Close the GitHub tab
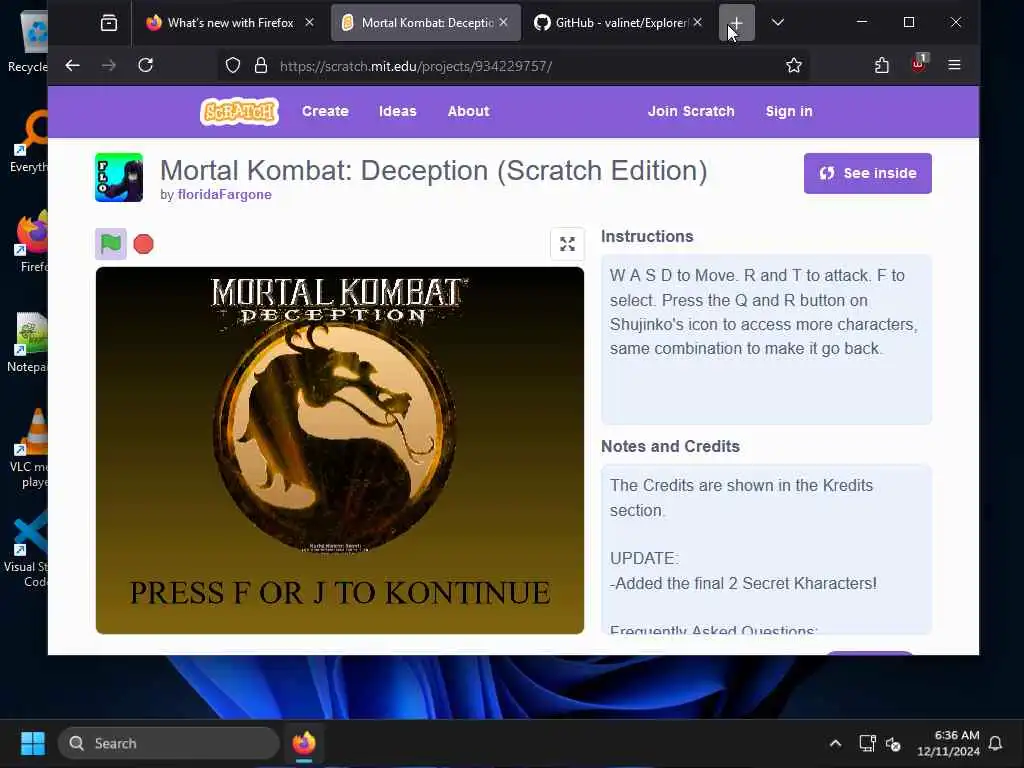The height and width of the screenshot is (768, 1024). pos(697,23)
